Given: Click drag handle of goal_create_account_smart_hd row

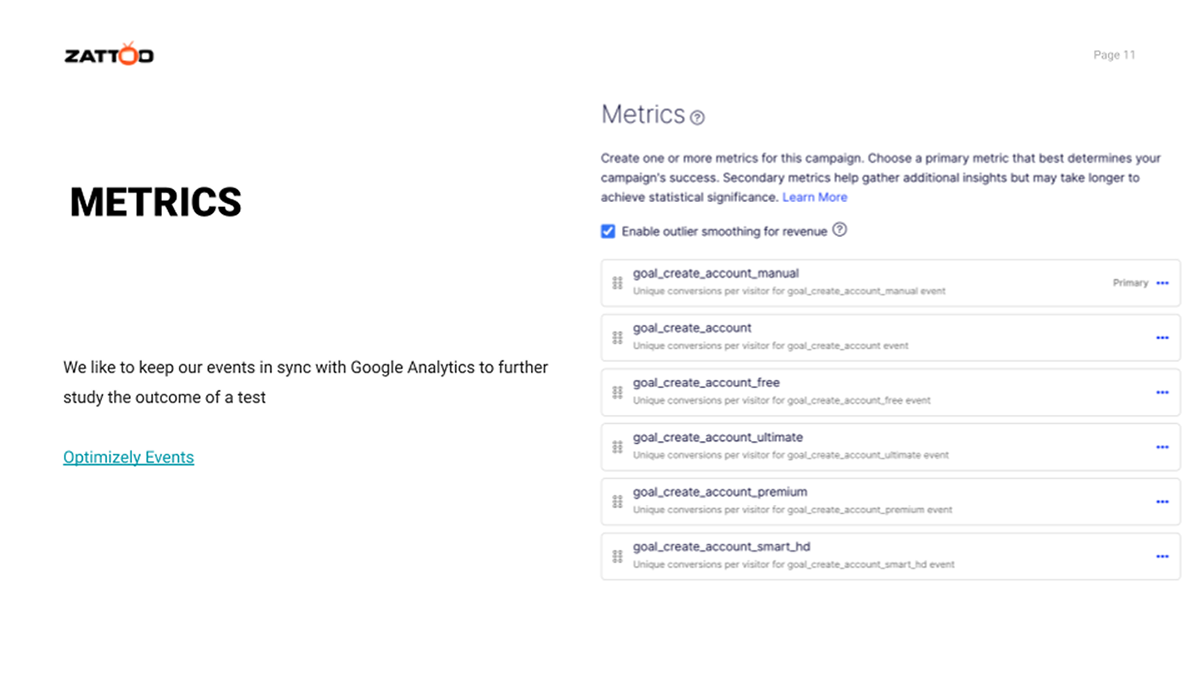Looking at the screenshot, I should click(617, 556).
